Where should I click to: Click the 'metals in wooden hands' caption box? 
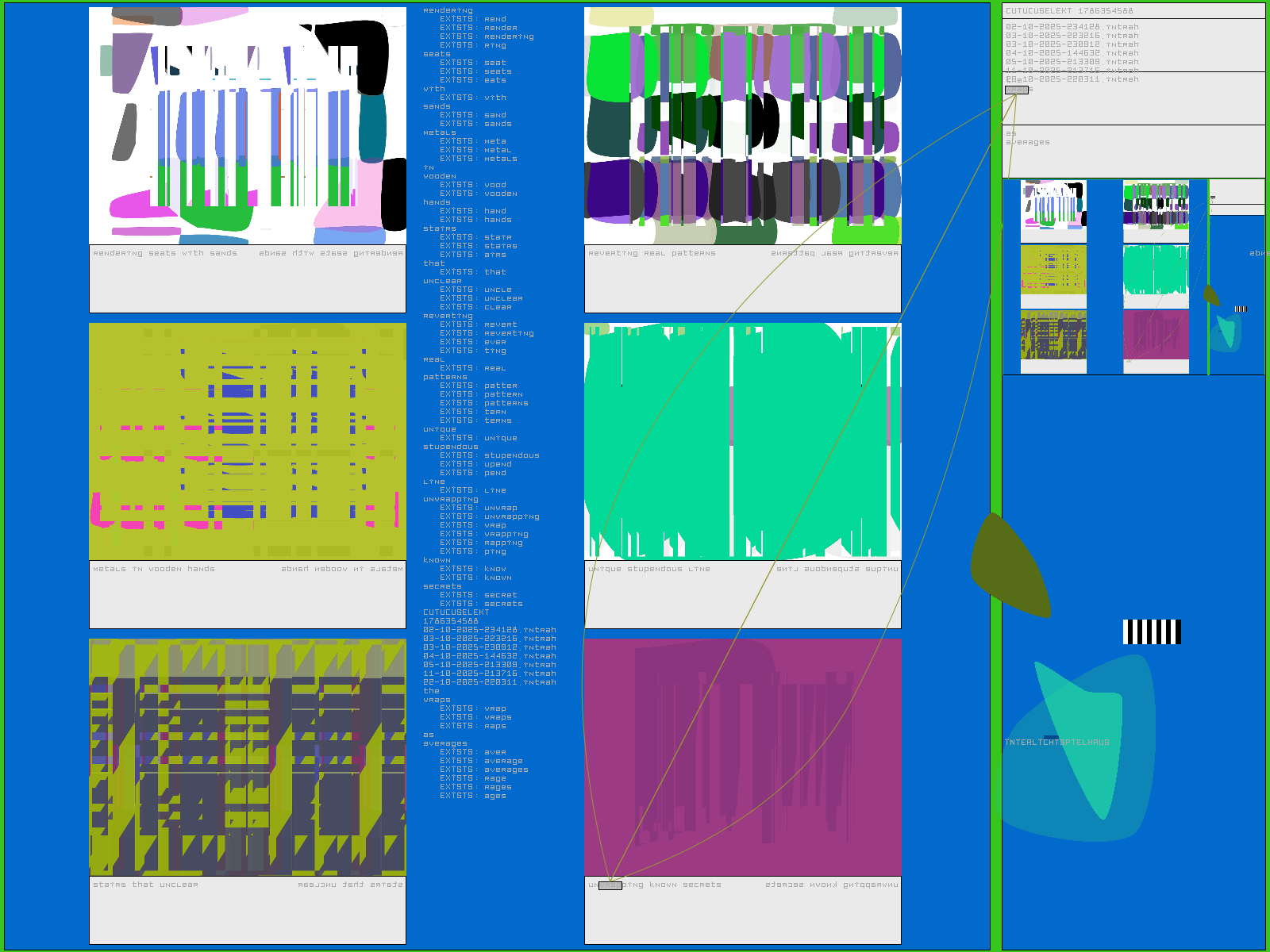tap(247, 594)
